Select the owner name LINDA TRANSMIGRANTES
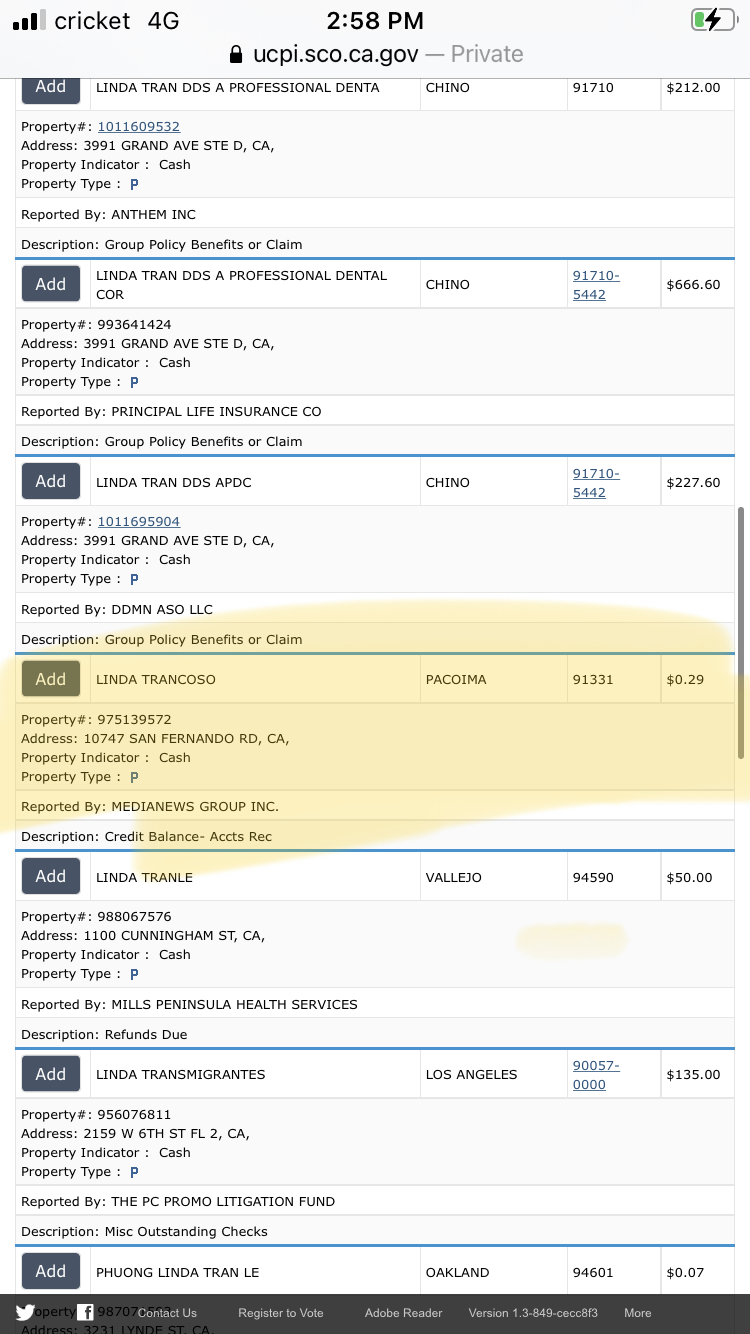Screen dimensions: 750x1334 pos(181,1074)
